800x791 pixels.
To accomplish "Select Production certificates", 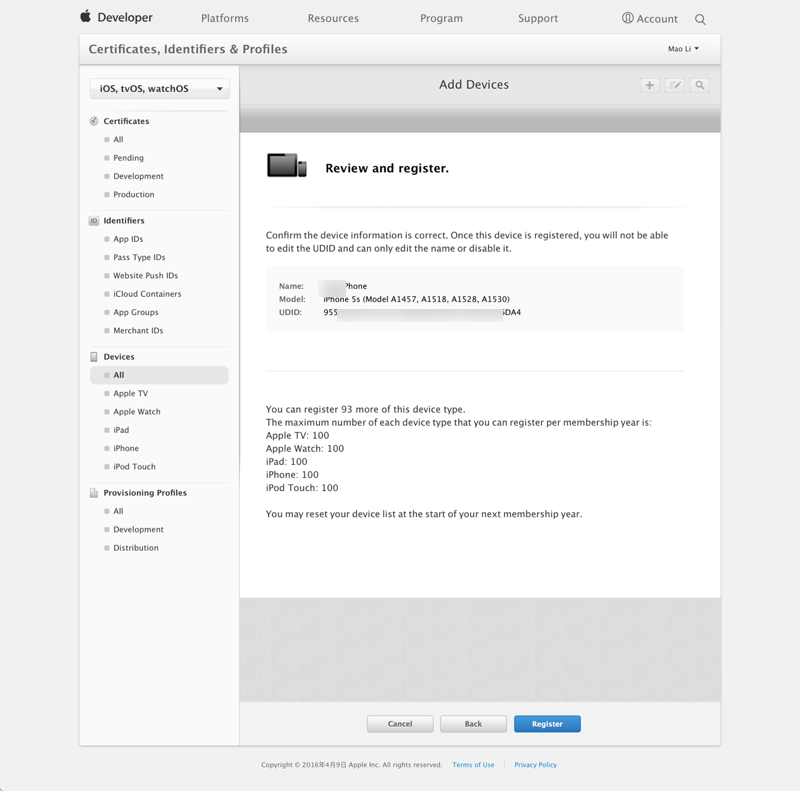I will [134, 194].
